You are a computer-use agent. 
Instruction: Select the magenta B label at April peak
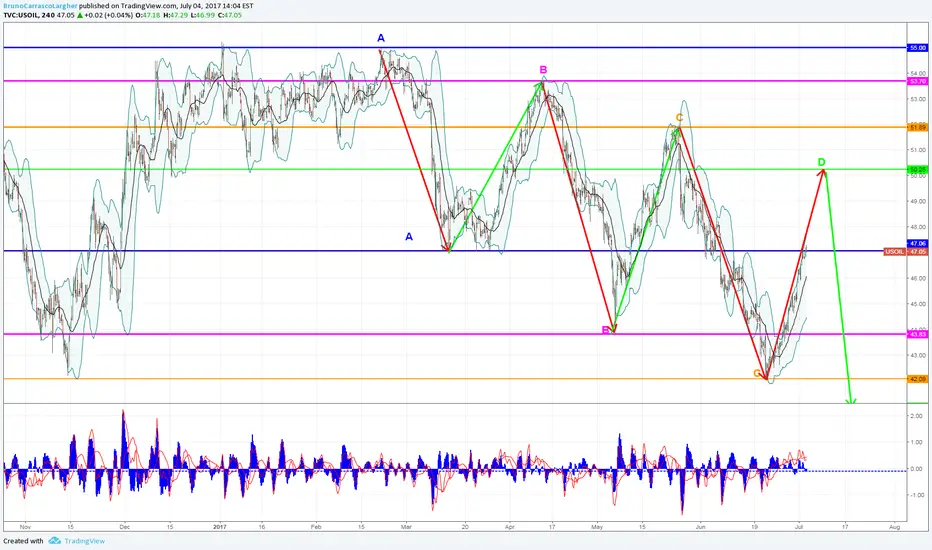543,70
